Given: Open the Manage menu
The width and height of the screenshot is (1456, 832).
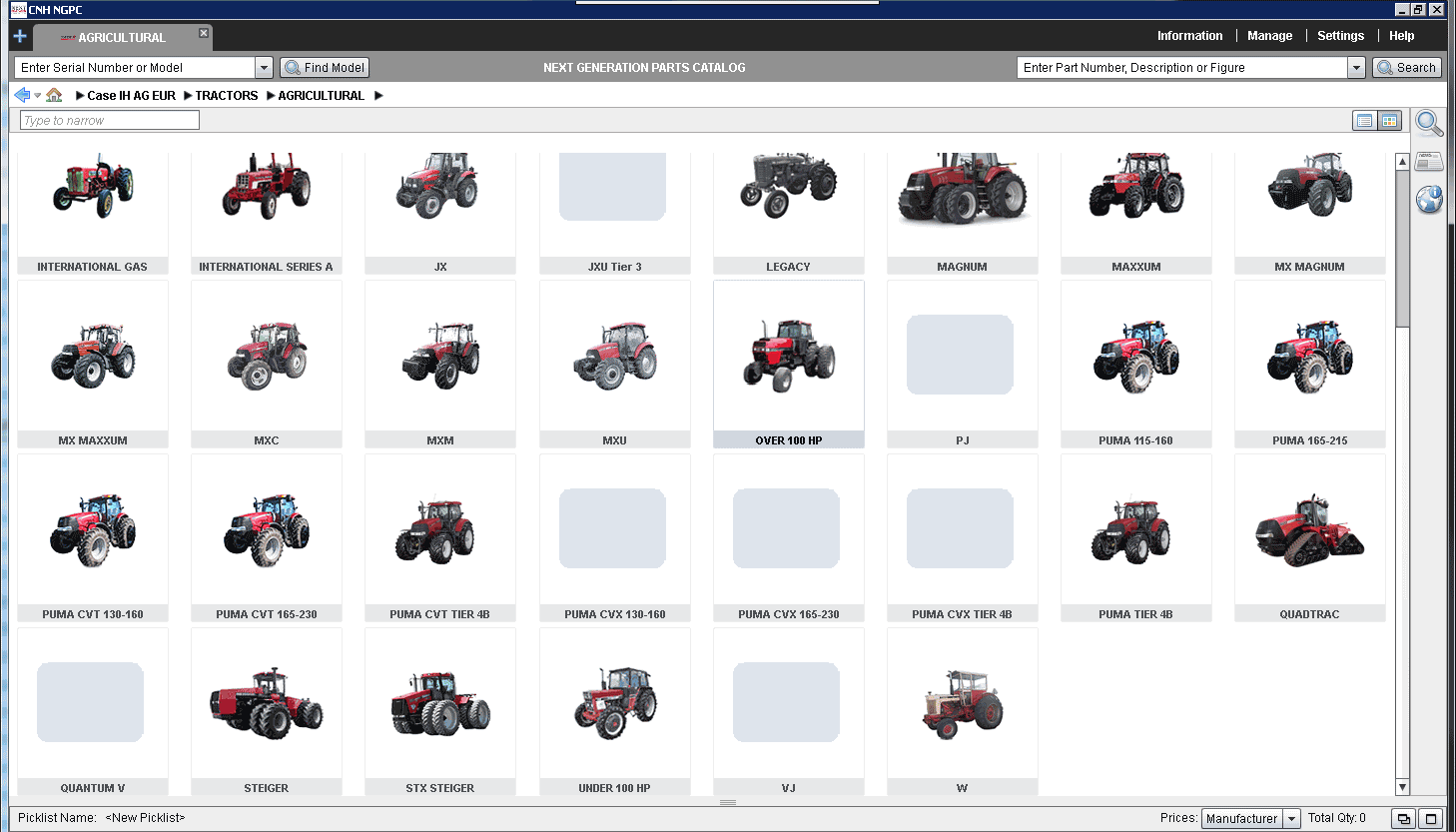Looking at the screenshot, I should coord(1269,36).
